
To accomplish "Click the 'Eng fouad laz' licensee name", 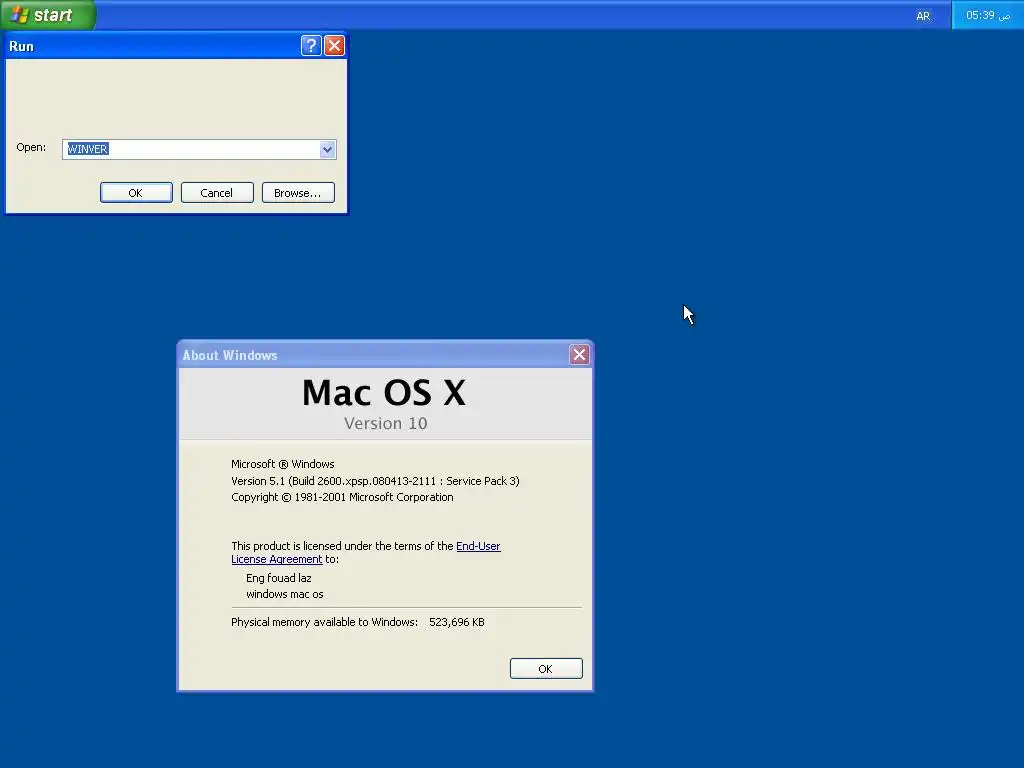I will click(x=279, y=578).
